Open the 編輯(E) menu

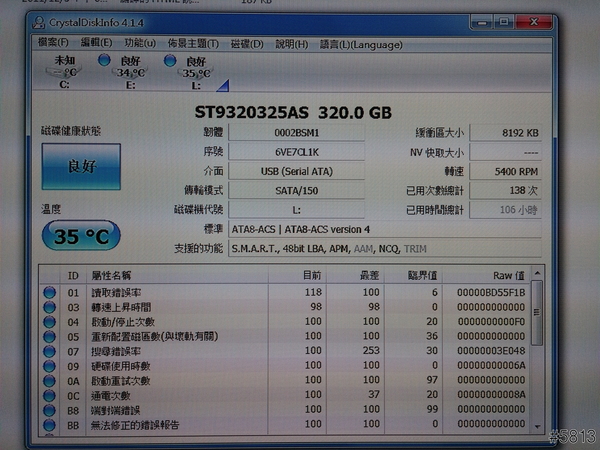97,43
